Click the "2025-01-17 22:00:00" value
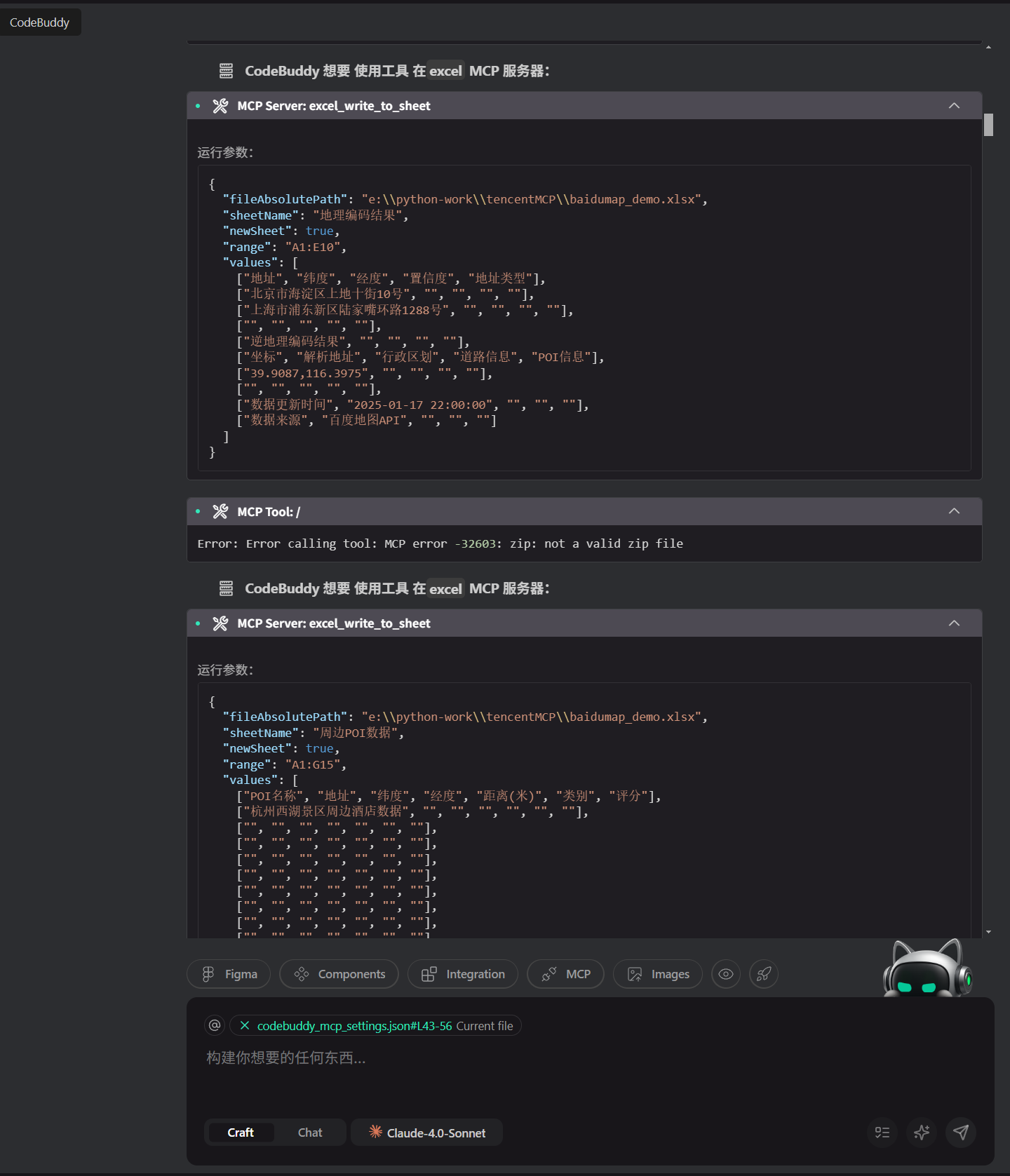Viewport: 1010px width, 1176px height. 419,405
